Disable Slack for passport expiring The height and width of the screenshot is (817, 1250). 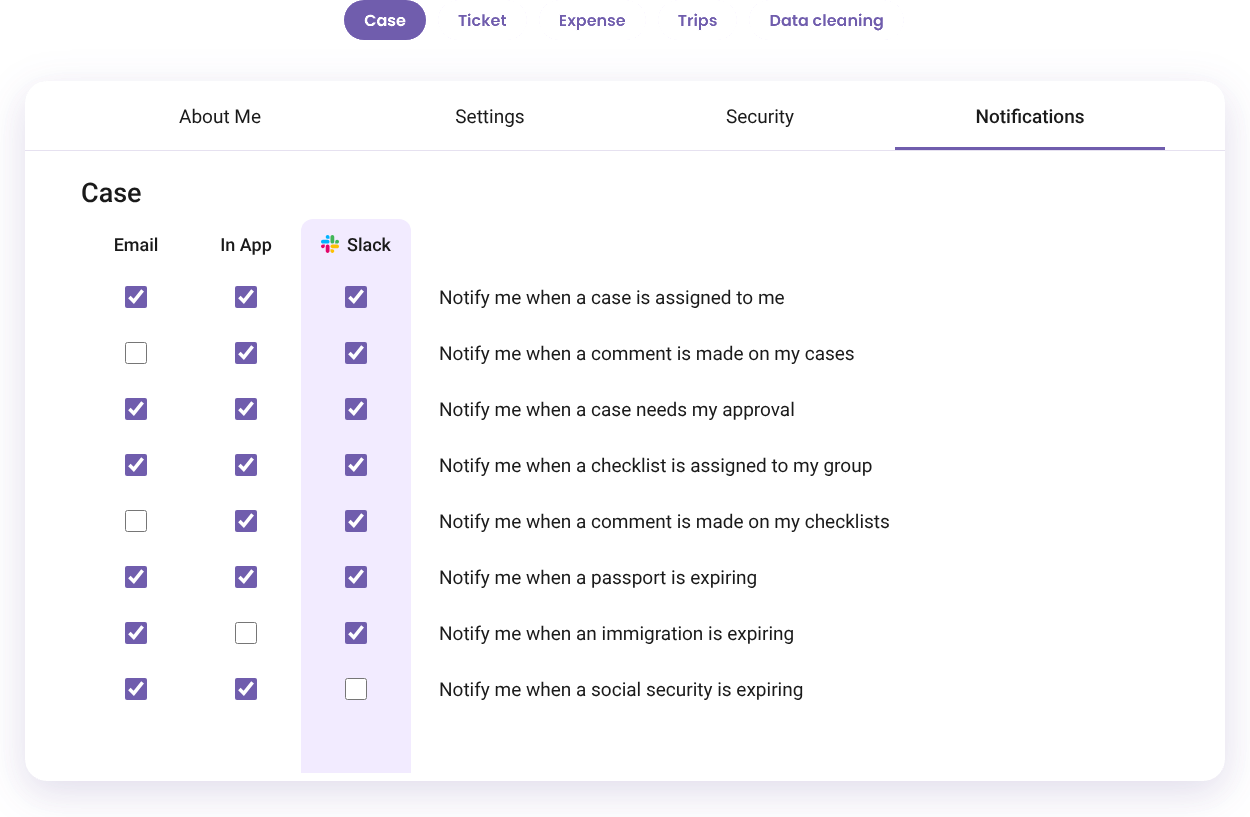(x=356, y=577)
